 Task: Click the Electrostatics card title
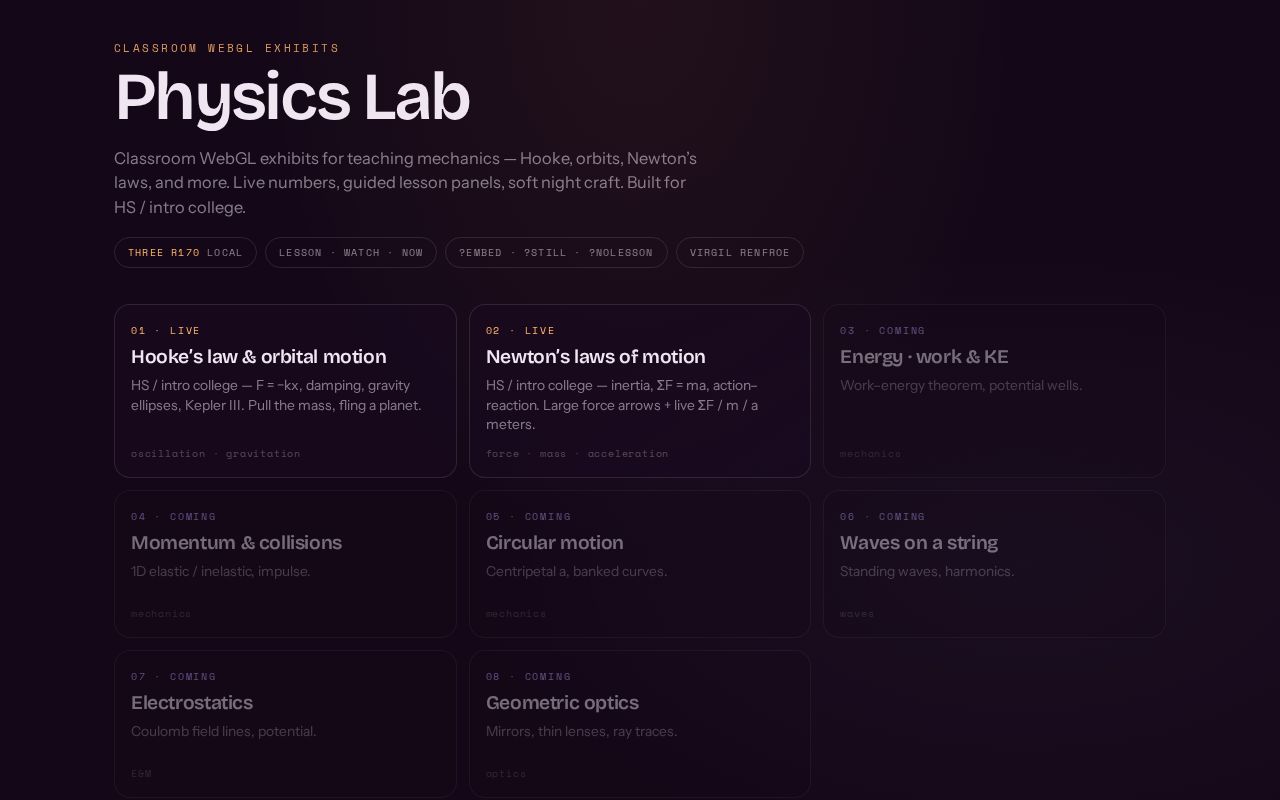pos(192,703)
